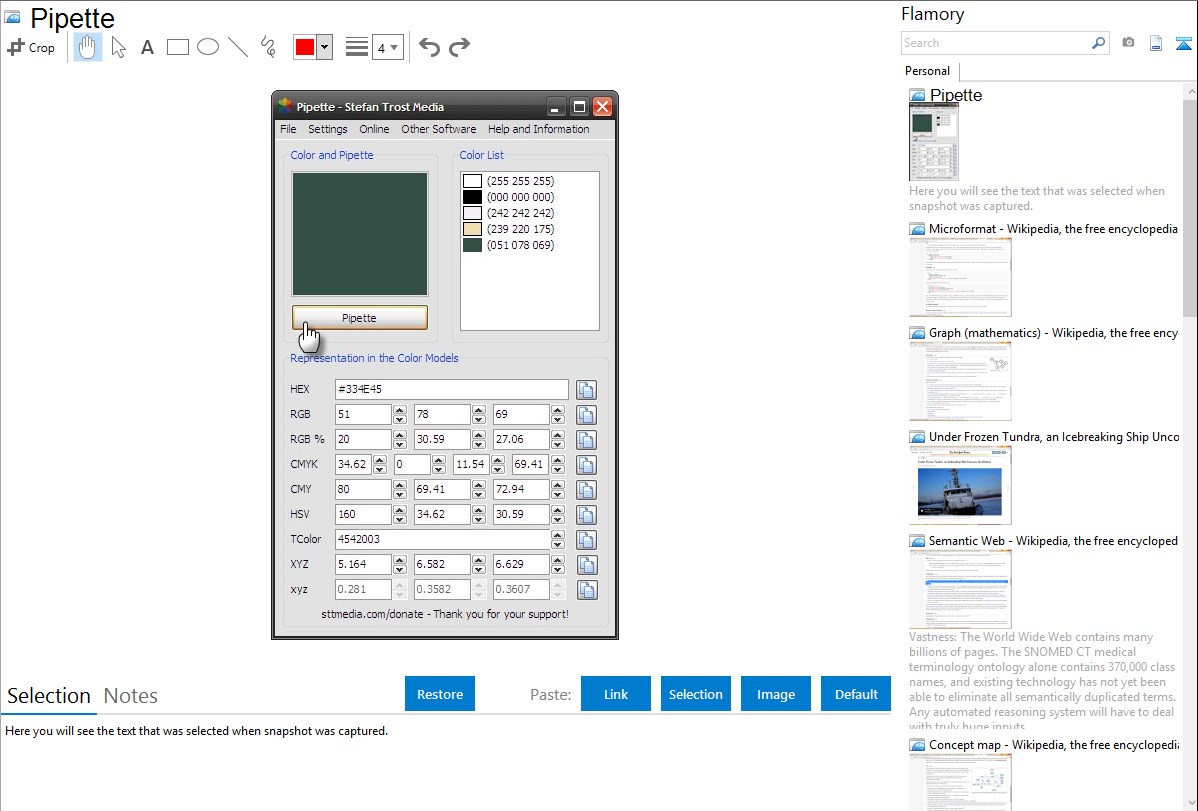The width and height of the screenshot is (1198, 811).
Task: Switch to the Selection tab
Action: coord(49,696)
